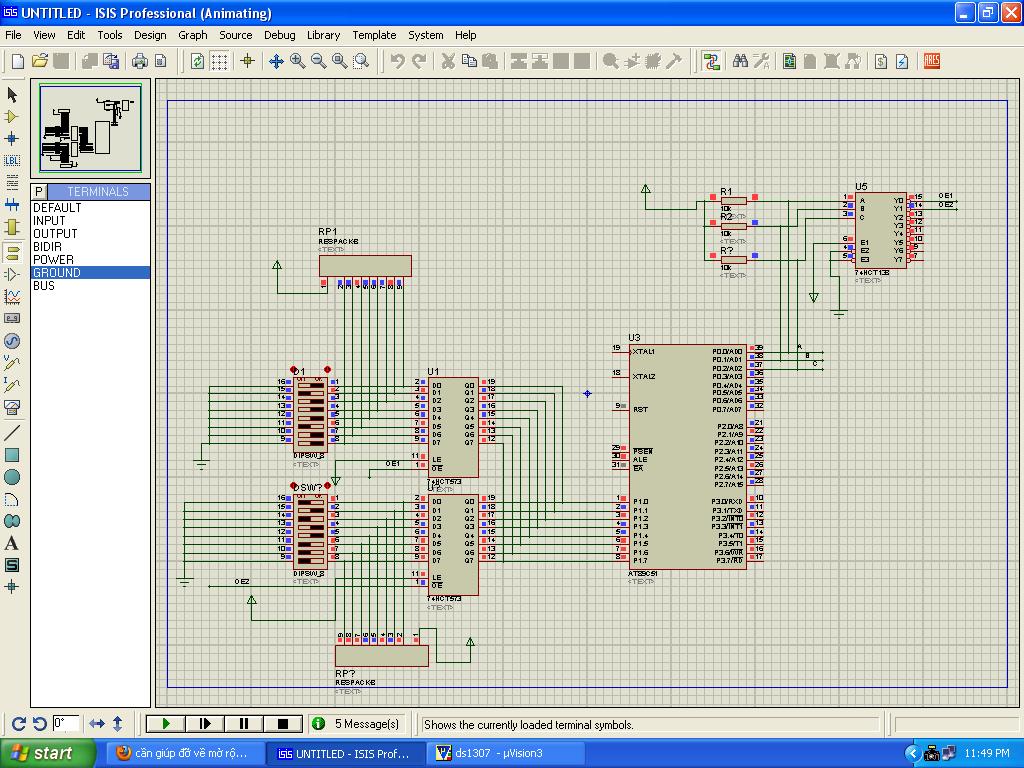
Task: Click the zoom in magnifier icon
Action: [297, 61]
